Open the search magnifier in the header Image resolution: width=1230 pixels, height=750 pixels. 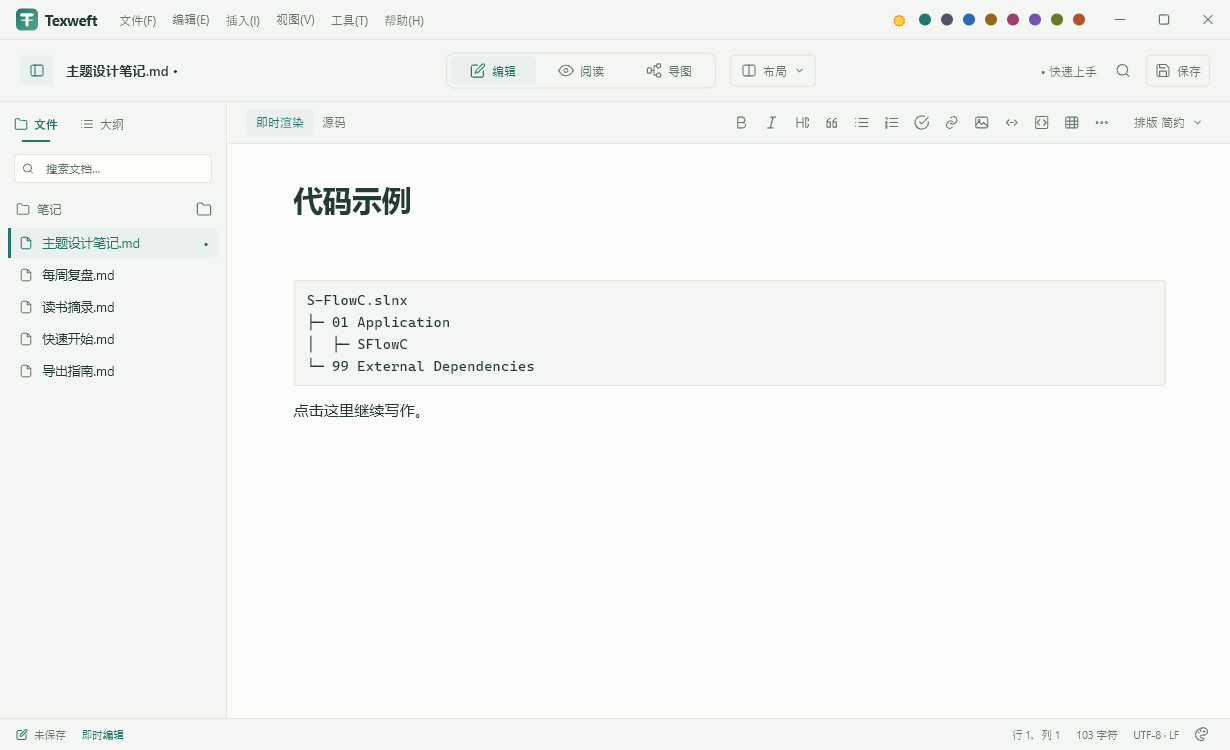1123,71
